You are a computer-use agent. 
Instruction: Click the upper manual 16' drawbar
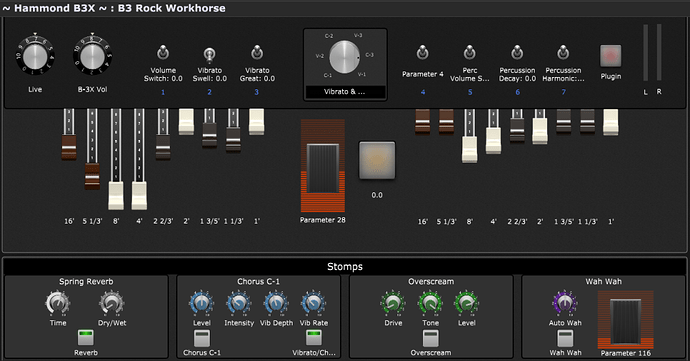[x=69, y=147]
